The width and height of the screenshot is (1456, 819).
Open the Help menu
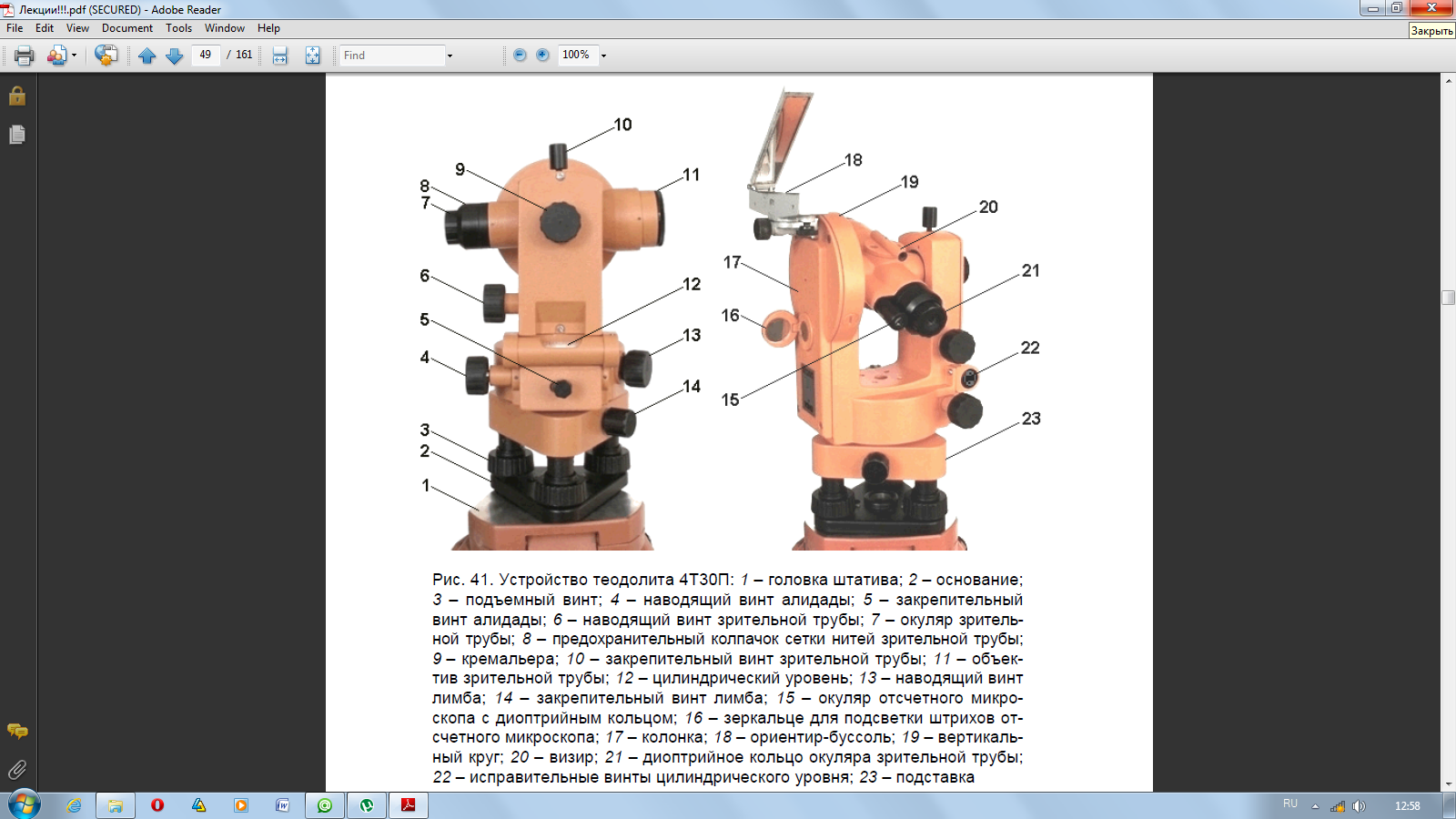click(268, 28)
